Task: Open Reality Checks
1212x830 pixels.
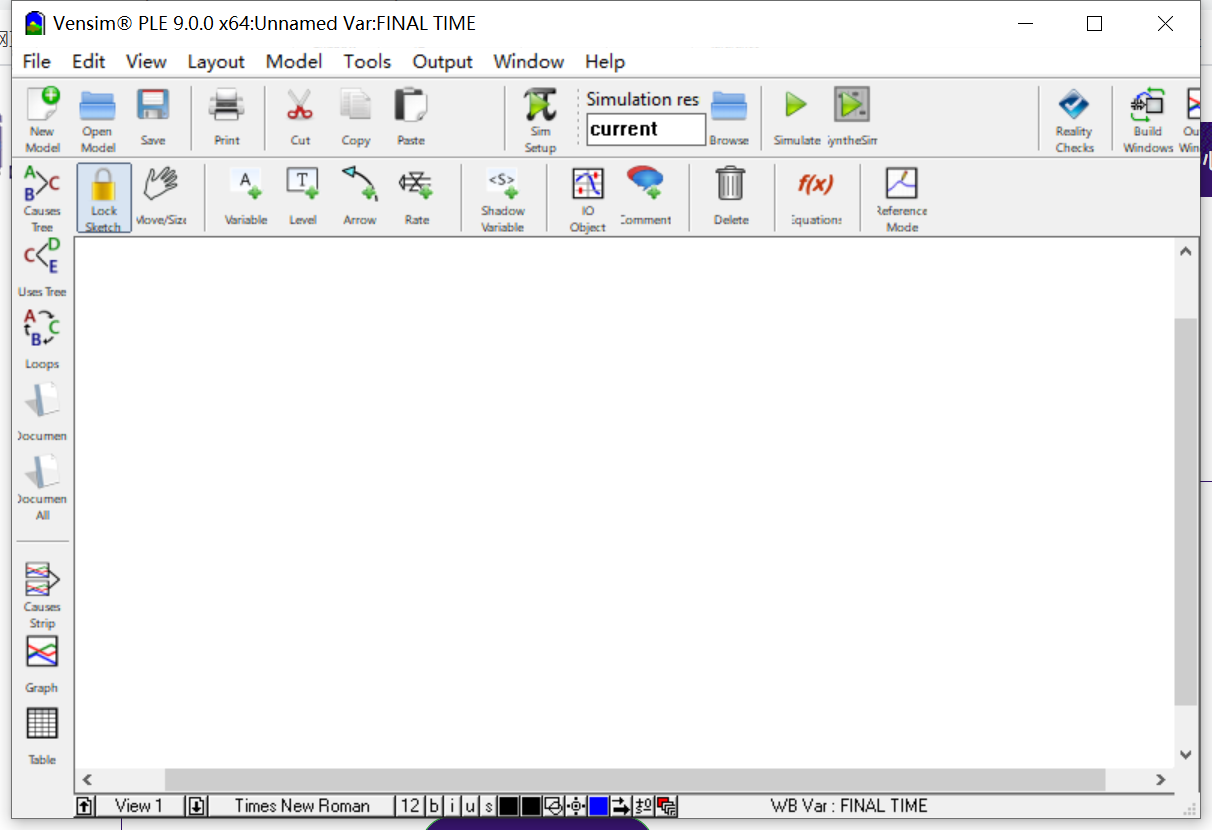Action: tap(1074, 119)
